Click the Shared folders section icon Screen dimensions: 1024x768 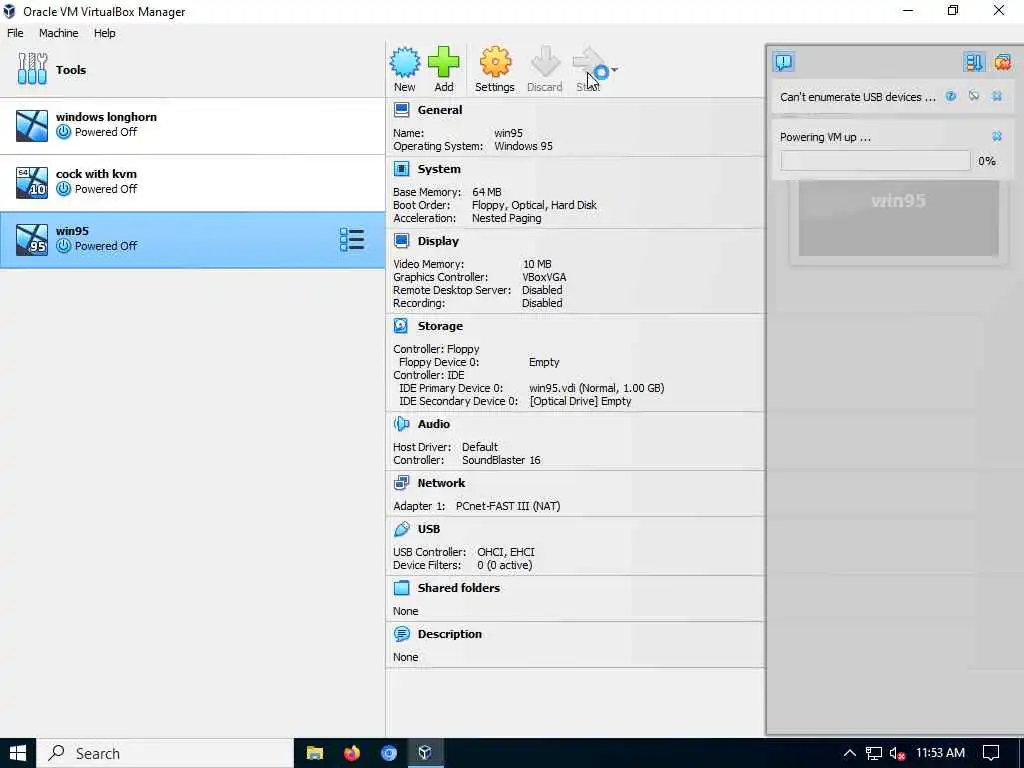[x=402, y=588]
